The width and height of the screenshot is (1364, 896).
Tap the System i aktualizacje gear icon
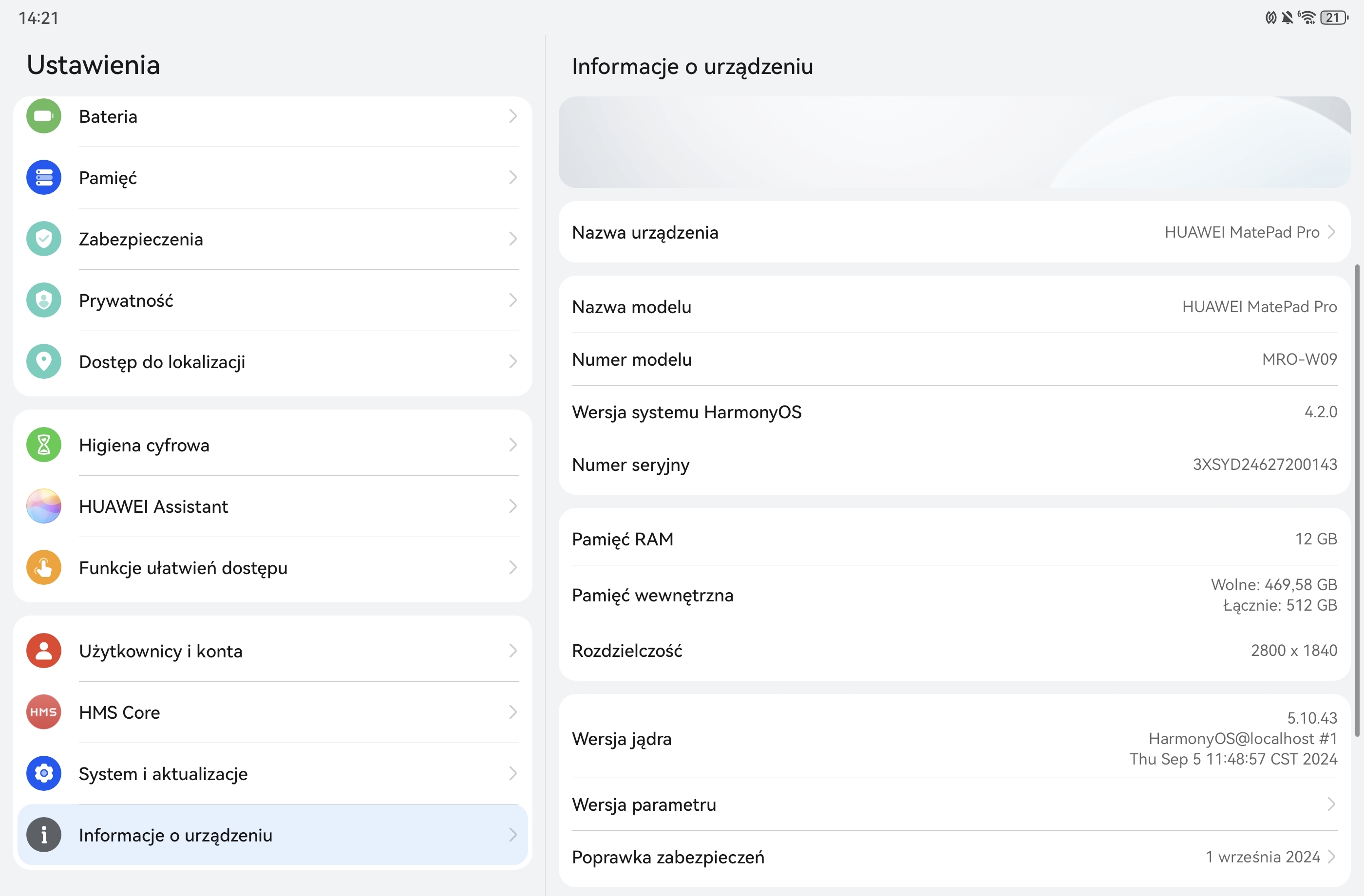pos(43,773)
